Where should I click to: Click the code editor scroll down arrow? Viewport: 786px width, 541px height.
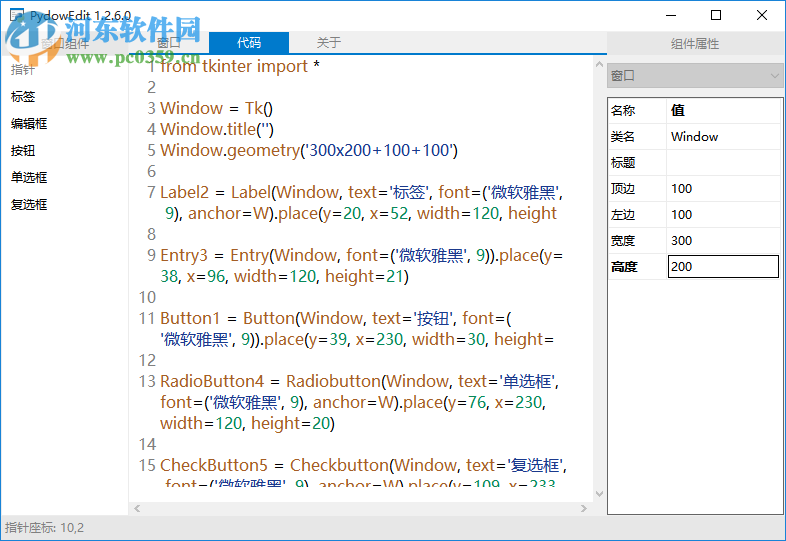point(599,494)
